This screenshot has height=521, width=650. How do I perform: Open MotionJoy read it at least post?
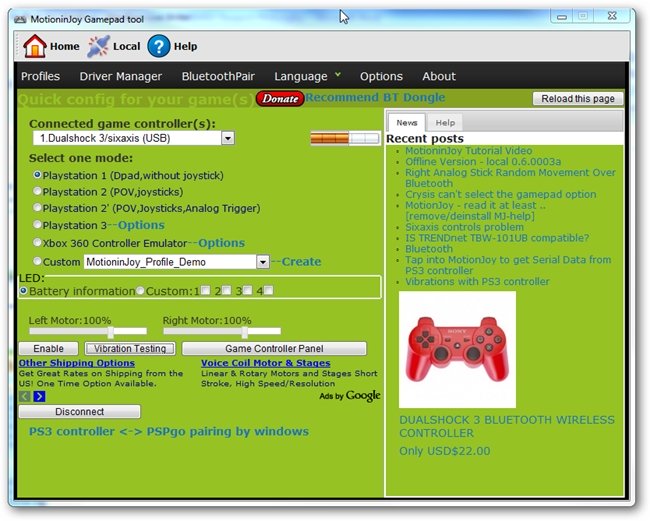click(x=475, y=210)
